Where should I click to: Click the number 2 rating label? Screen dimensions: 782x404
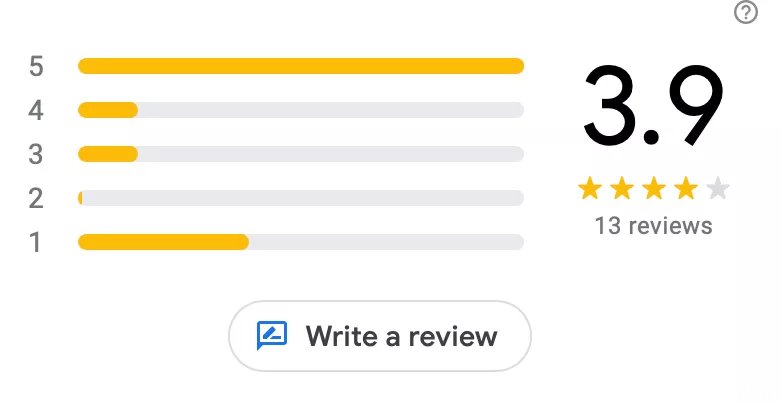(36, 198)
